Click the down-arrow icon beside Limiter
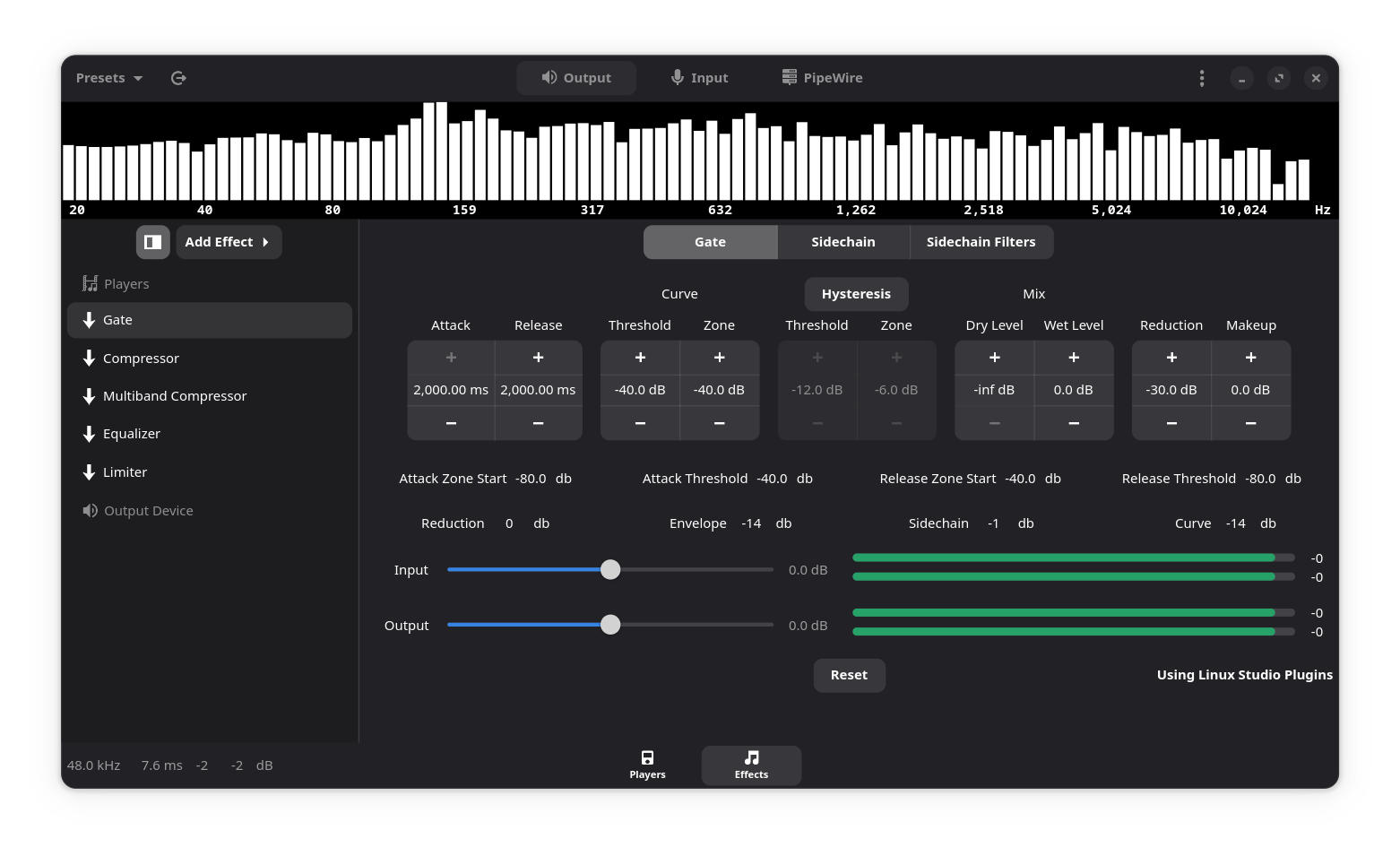Screen dimensions: 1400x856 point(89,472)
